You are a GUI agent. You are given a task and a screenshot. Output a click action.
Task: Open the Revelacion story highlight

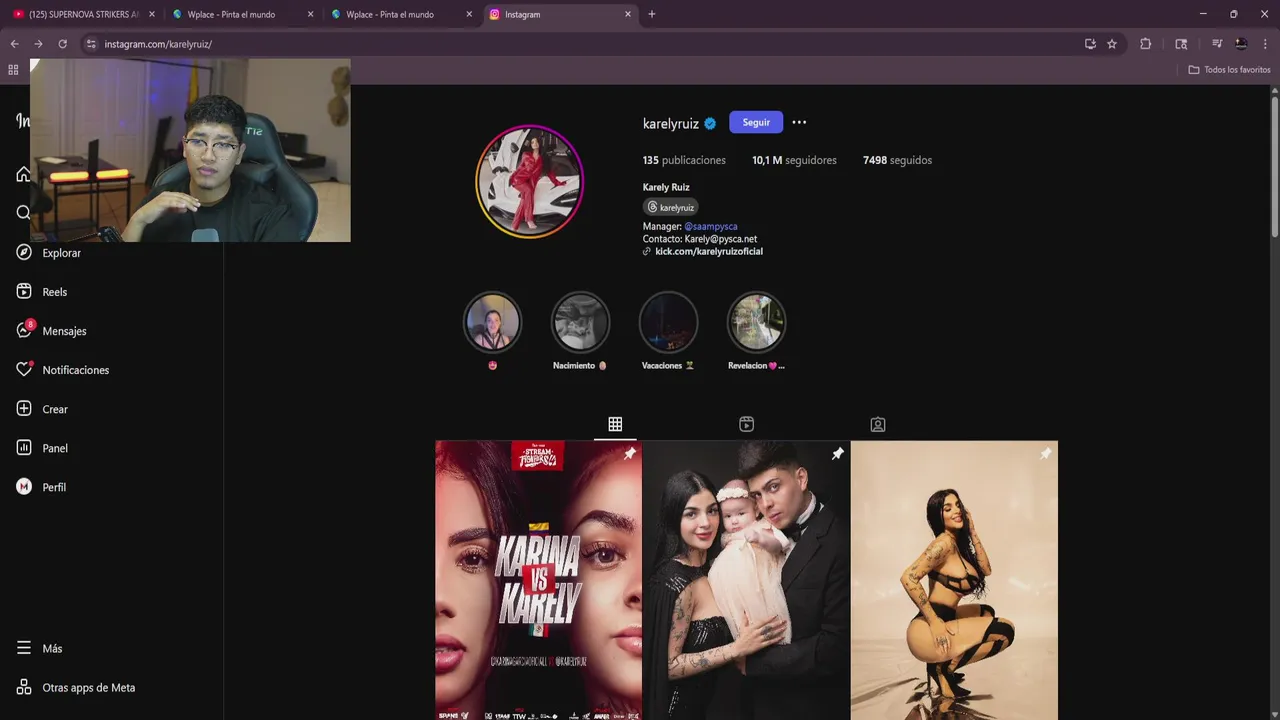coord(756,322)
